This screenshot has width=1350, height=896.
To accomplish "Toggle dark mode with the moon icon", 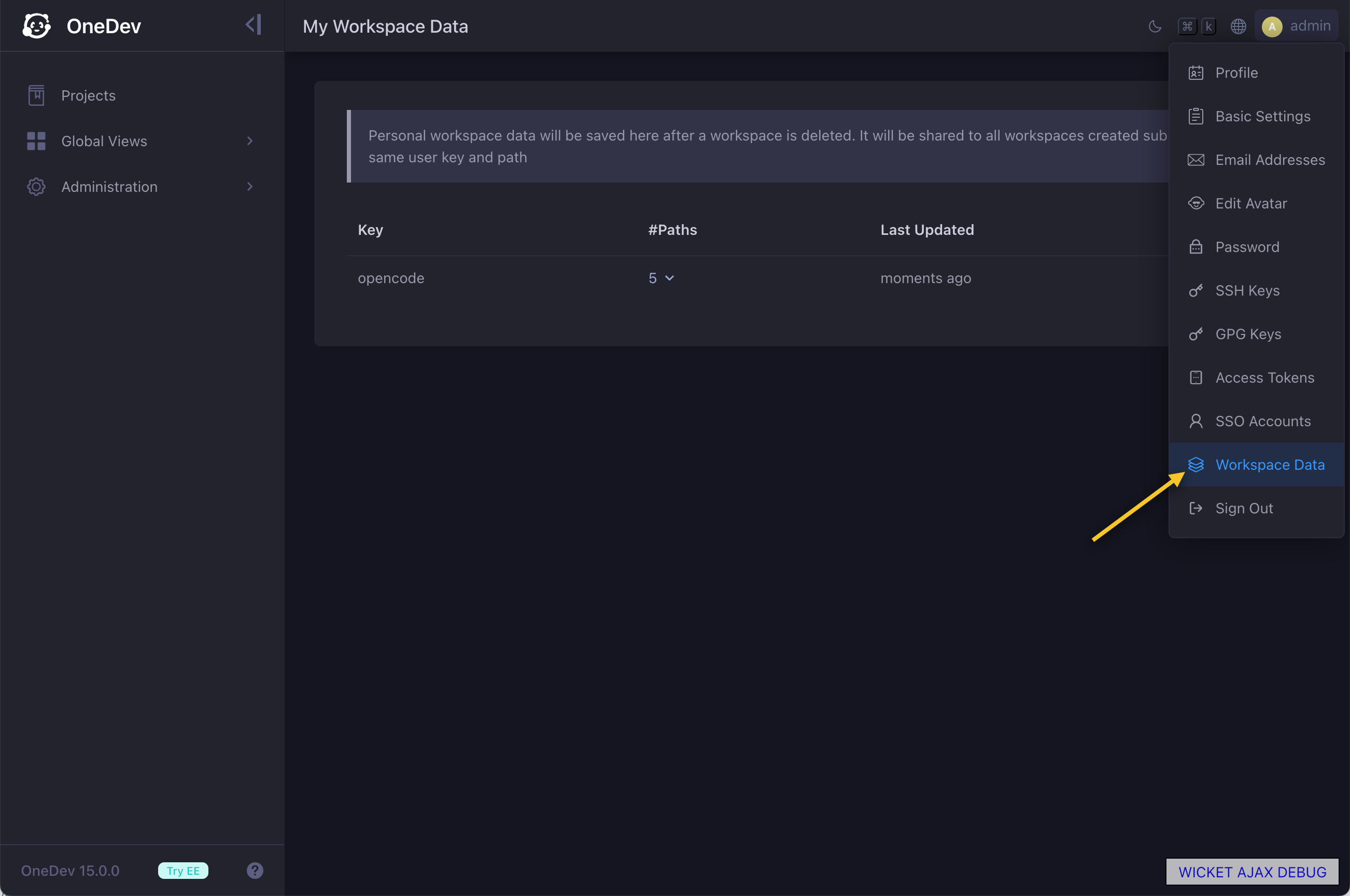I will 1155,26.
